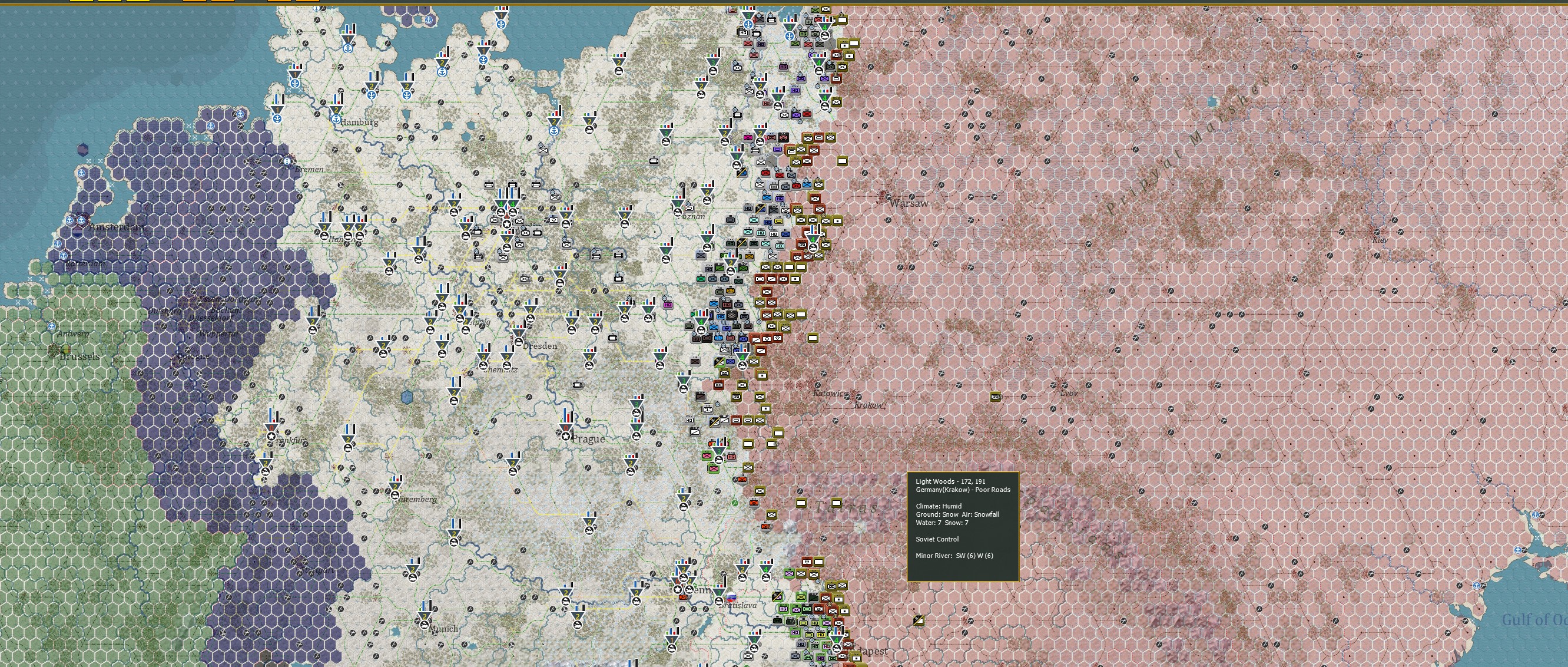Image resolution: width=1568 pixels, height=667 pixels.
Task: Select the northernmost port anchor near Gulf of Odessa
Action: (x=1536, y=515)
